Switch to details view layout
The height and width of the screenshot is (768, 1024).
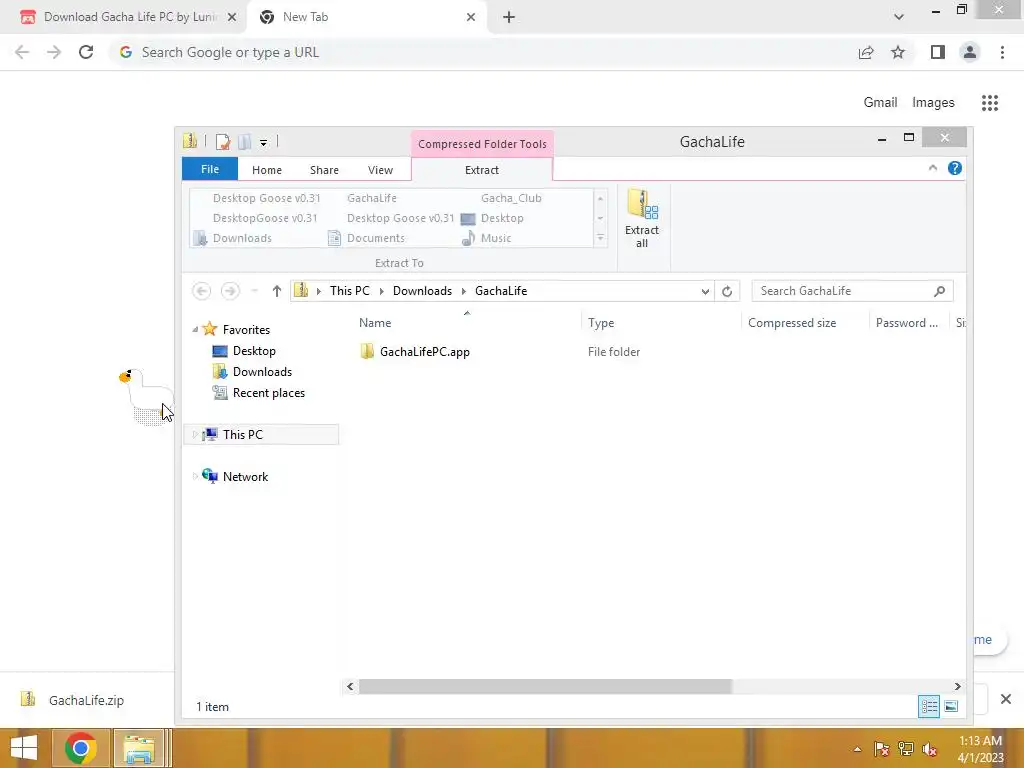coord(929,707)
